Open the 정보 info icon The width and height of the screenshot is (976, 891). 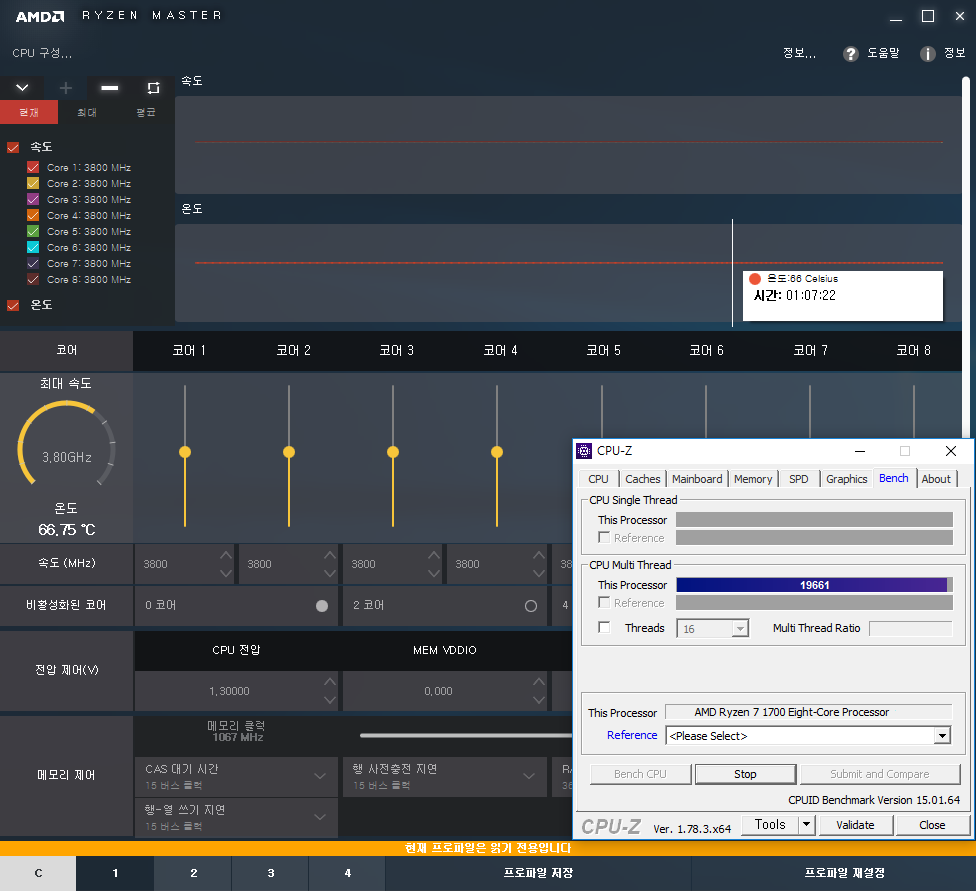(927, 54)
